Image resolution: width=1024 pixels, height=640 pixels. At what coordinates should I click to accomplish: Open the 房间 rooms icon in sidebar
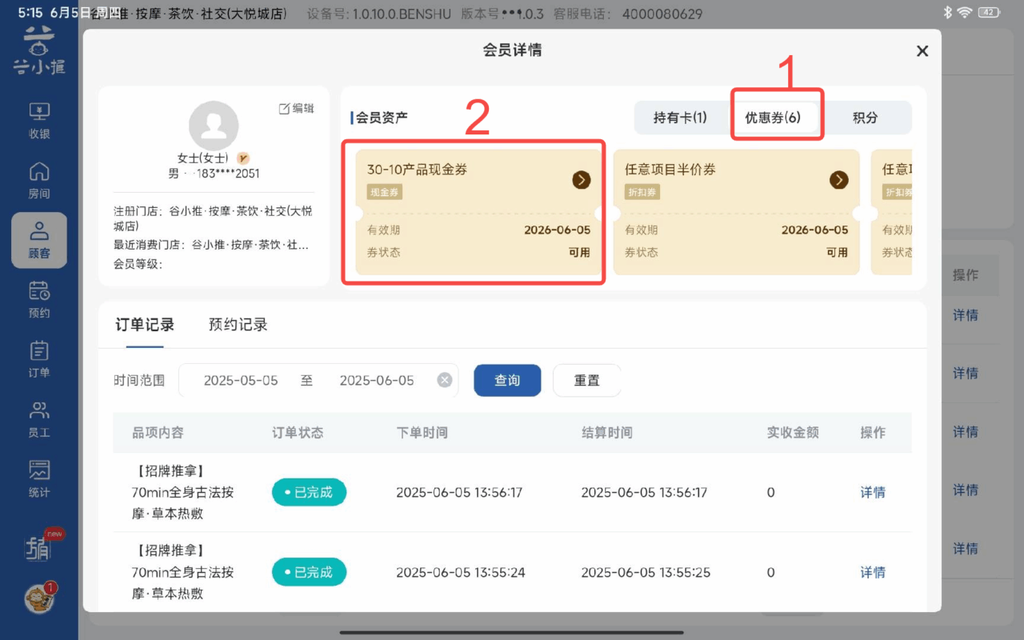[39, 181]
